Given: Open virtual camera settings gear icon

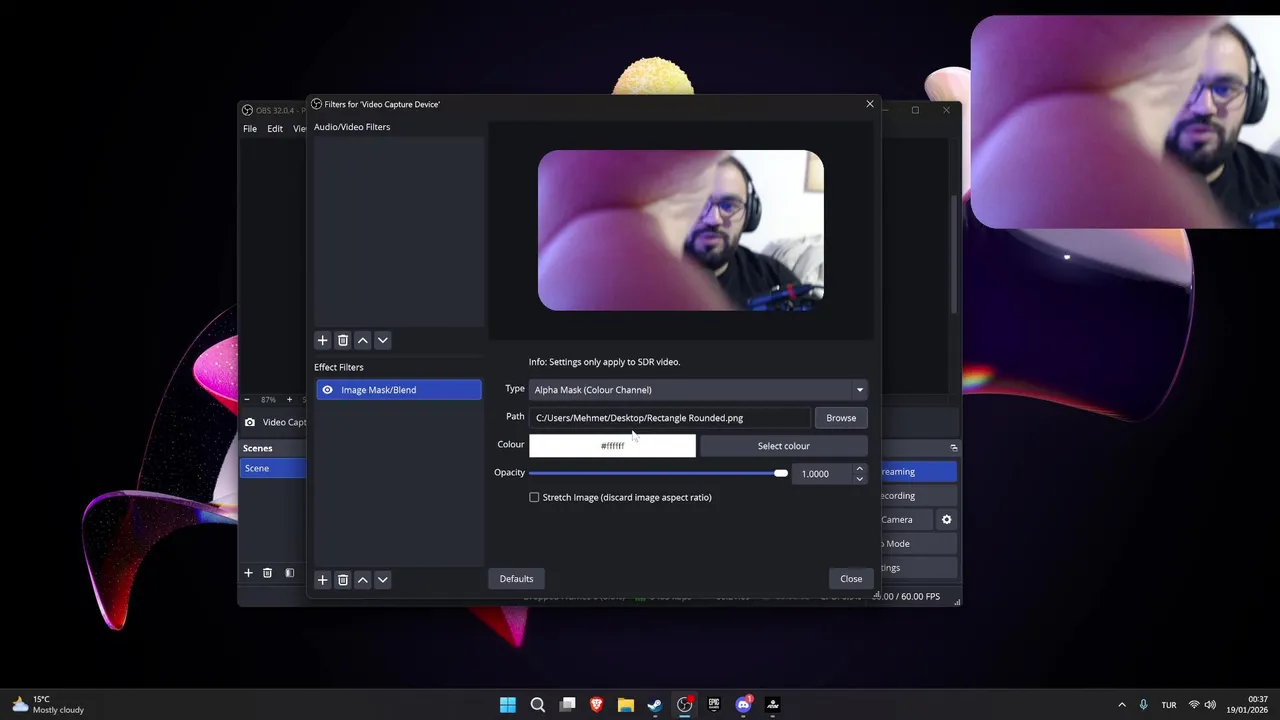Looking at the screenshot, I should (x=947, y=520).
